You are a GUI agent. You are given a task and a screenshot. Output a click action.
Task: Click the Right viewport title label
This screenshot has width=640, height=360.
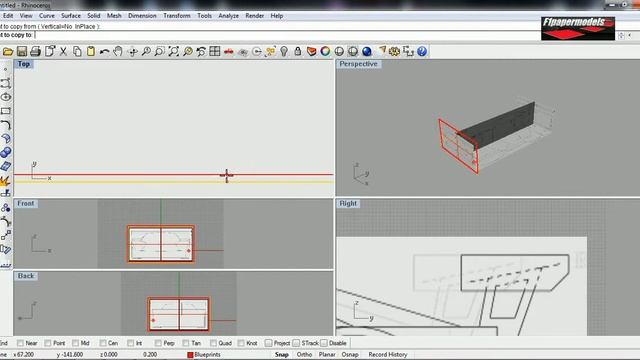coord(348,203)
